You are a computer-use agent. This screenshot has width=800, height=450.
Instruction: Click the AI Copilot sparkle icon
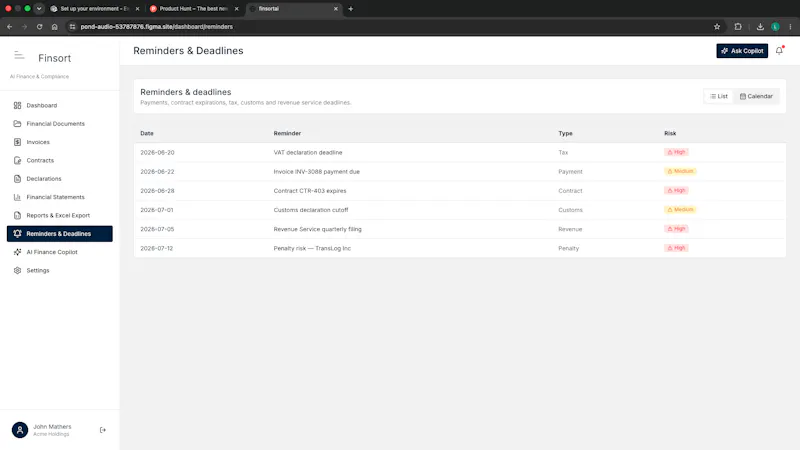17,252
